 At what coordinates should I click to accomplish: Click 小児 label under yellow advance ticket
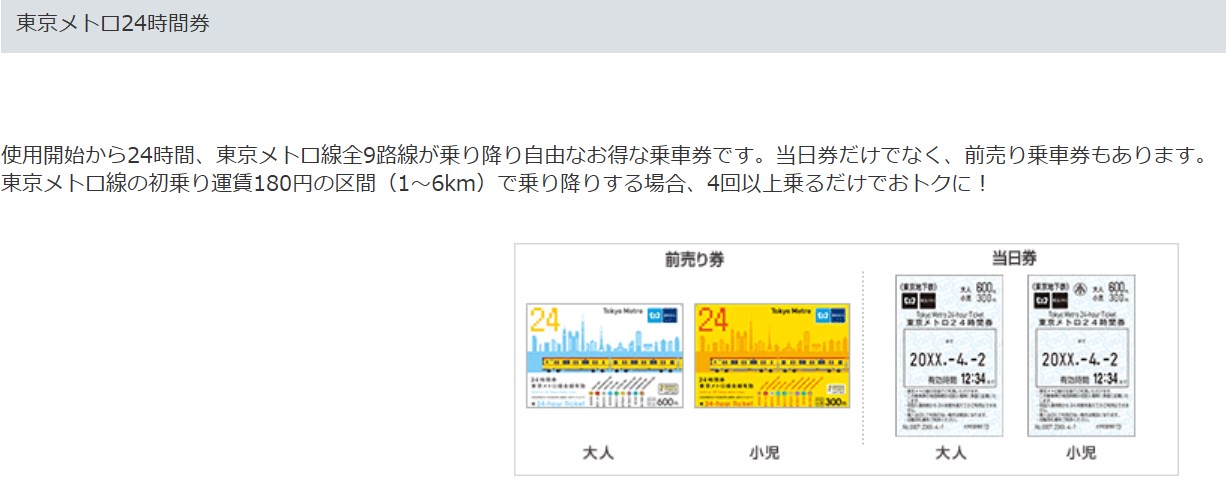(764, 453)
